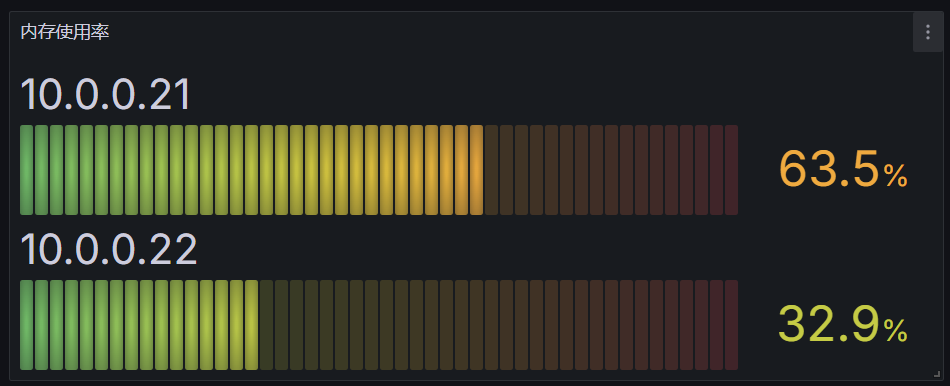Viewport: 950px width, 386px height.
Task: Click first unlit segment of 10.0.0.22 bar
Action: pos(267,325)
